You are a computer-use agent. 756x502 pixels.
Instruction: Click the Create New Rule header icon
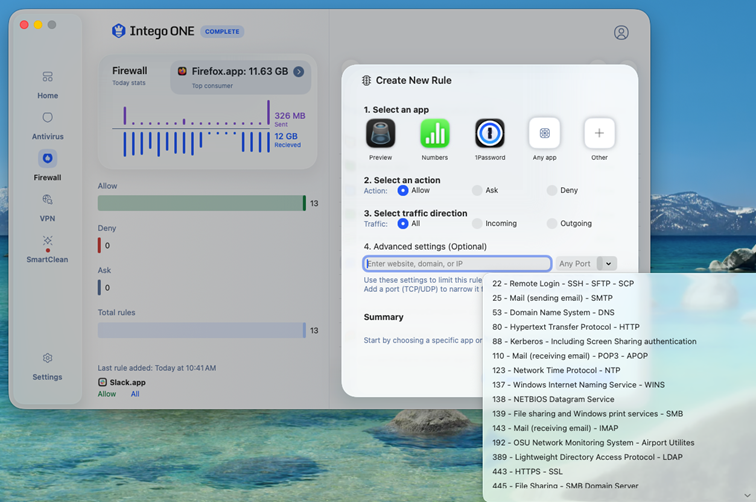[x=366, y=81]
